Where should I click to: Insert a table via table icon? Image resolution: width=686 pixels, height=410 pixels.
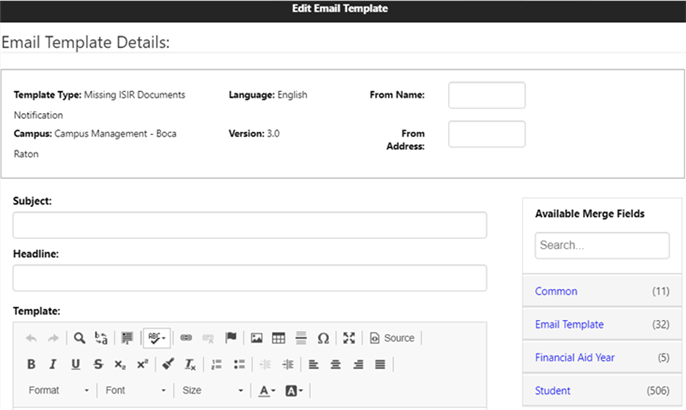(x=278, y=338)
